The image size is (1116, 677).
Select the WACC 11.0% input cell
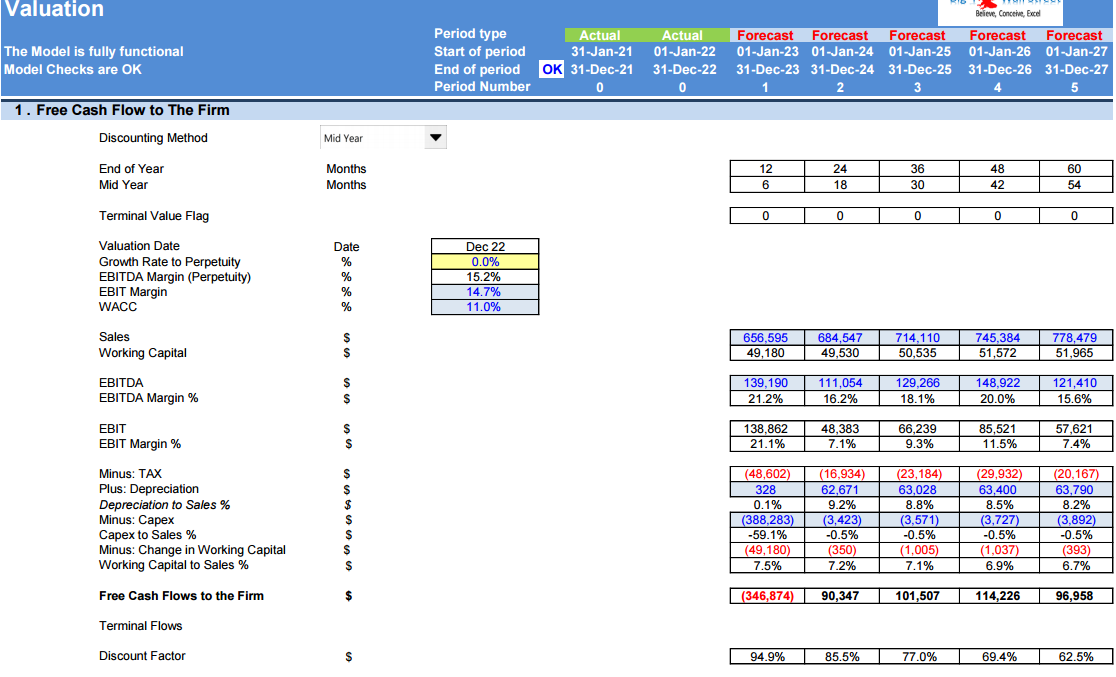[x=485, y=307]
